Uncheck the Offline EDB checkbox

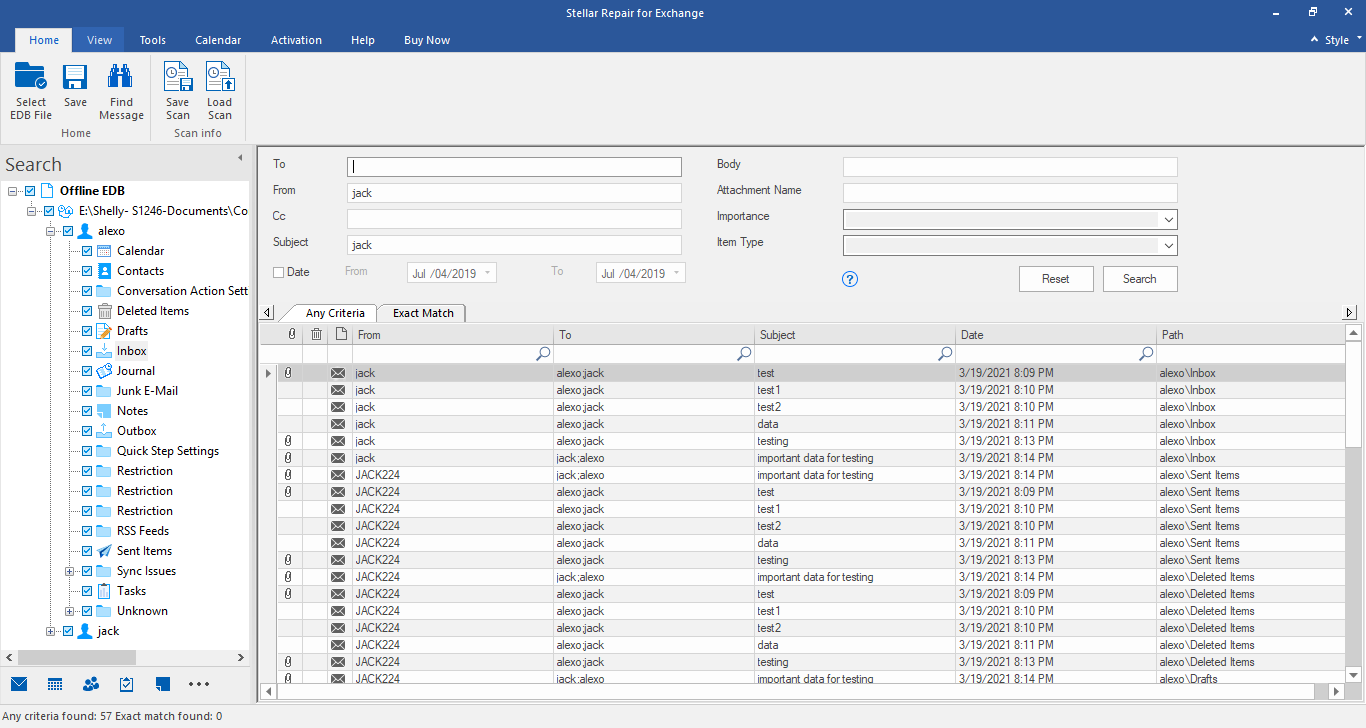(30, 191)
